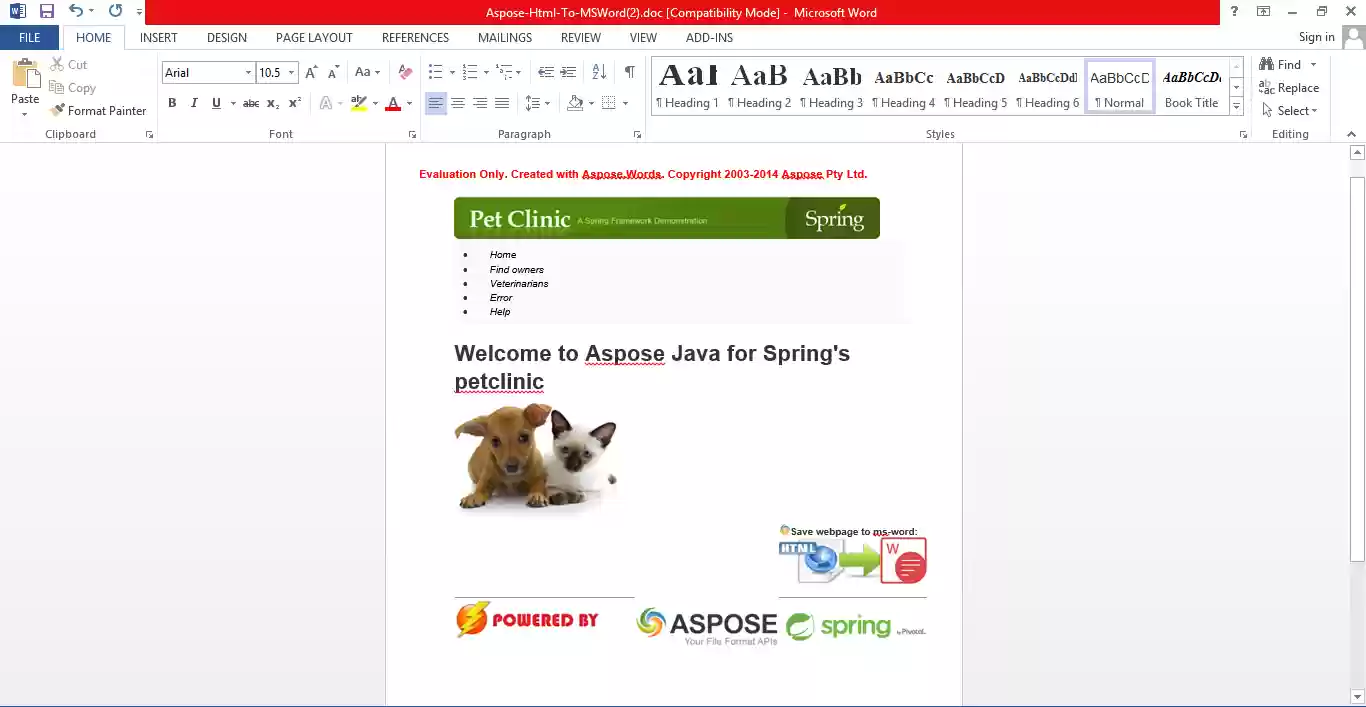Activate the Format Painter tool
The width and height of the screenshot is (1366, 707).
click(x=98, y=110)
